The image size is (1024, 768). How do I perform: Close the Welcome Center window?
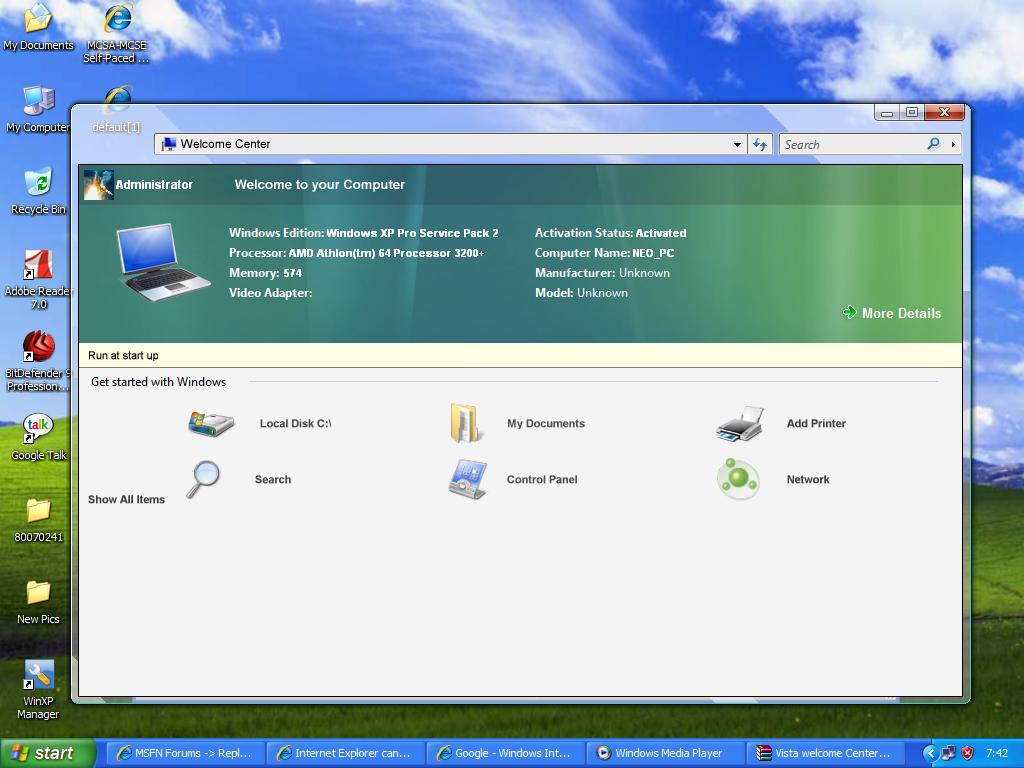pyautogui.click(x=944, y=112)
